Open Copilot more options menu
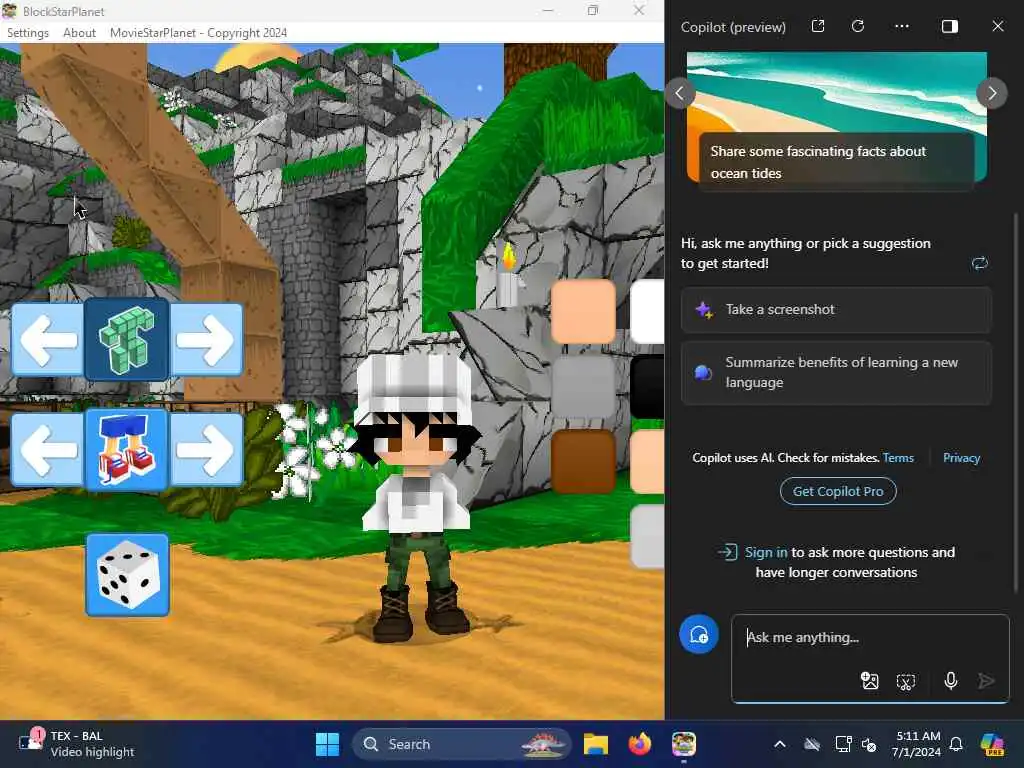The width and height of the screenshot is (1024, 768). pos(902,26)
